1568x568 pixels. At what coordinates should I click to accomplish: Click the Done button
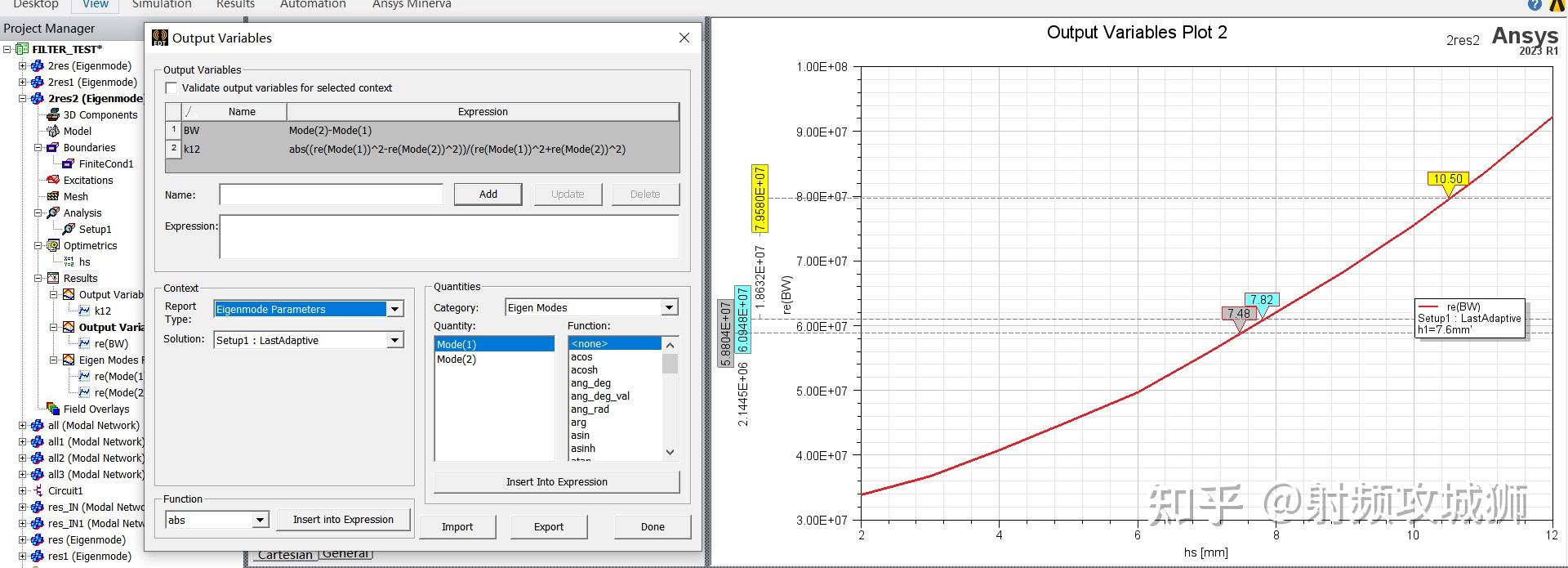coord(653,526)
